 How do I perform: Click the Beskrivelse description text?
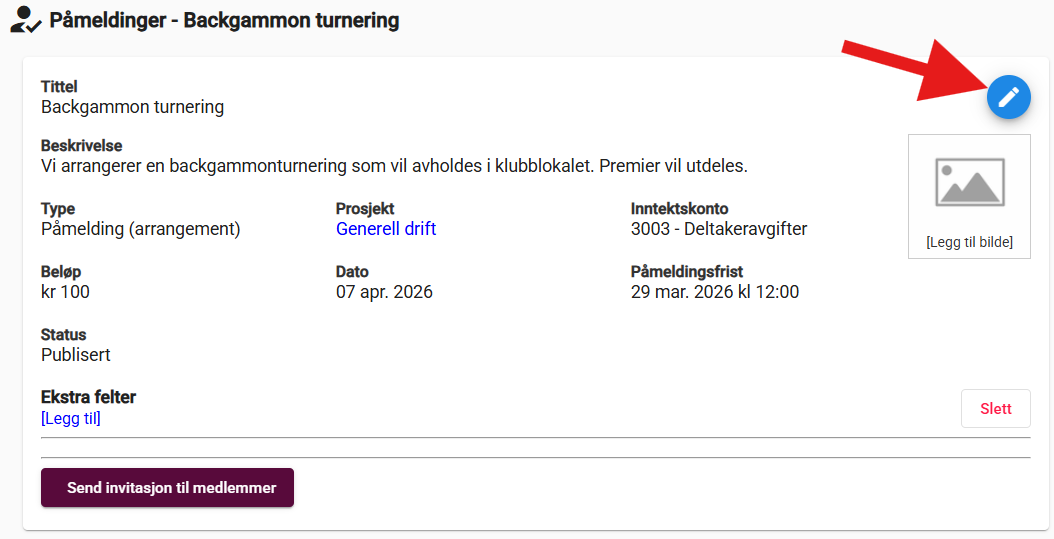(x=394, y=165)
